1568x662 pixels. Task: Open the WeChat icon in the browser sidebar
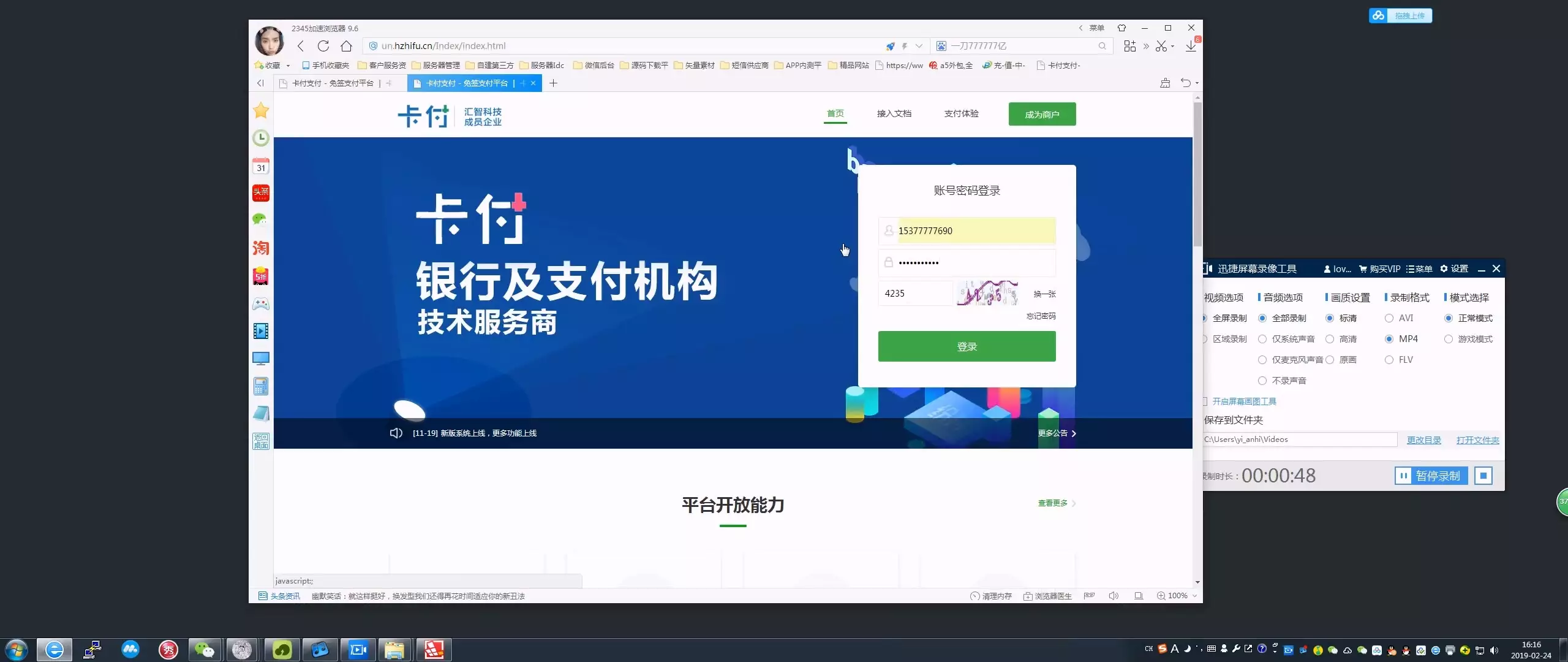(261, 219)
